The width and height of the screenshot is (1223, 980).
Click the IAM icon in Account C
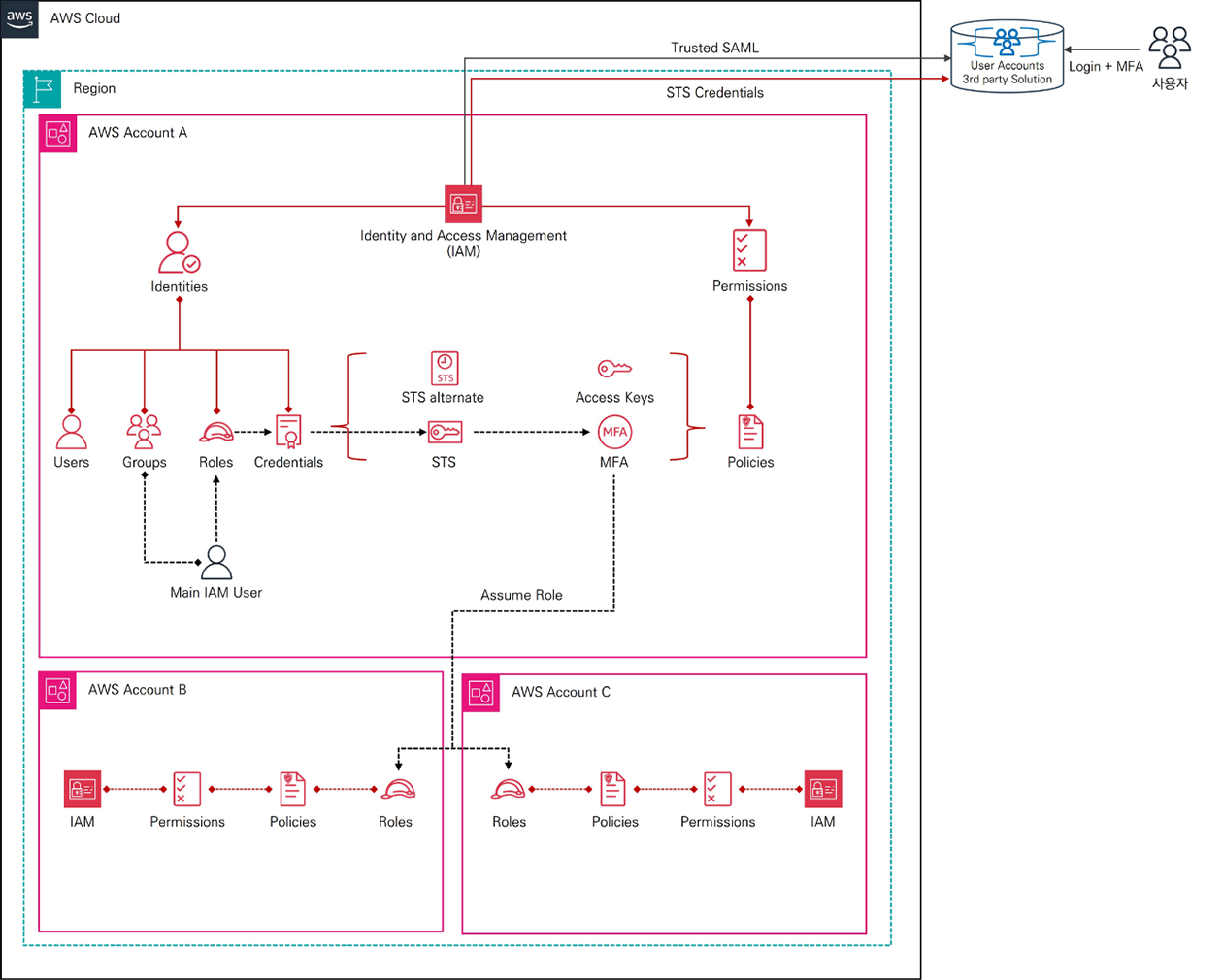tap(823, 790)
